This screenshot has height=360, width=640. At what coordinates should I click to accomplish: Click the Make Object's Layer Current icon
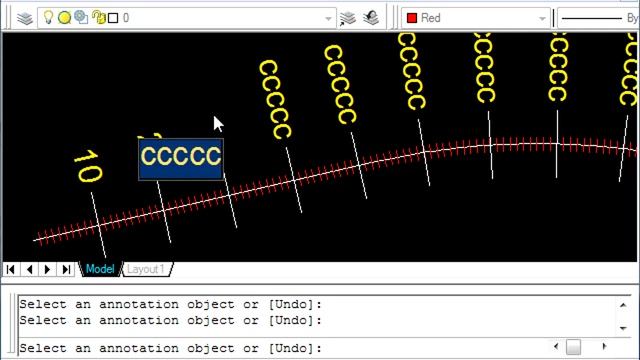point(347,18)
